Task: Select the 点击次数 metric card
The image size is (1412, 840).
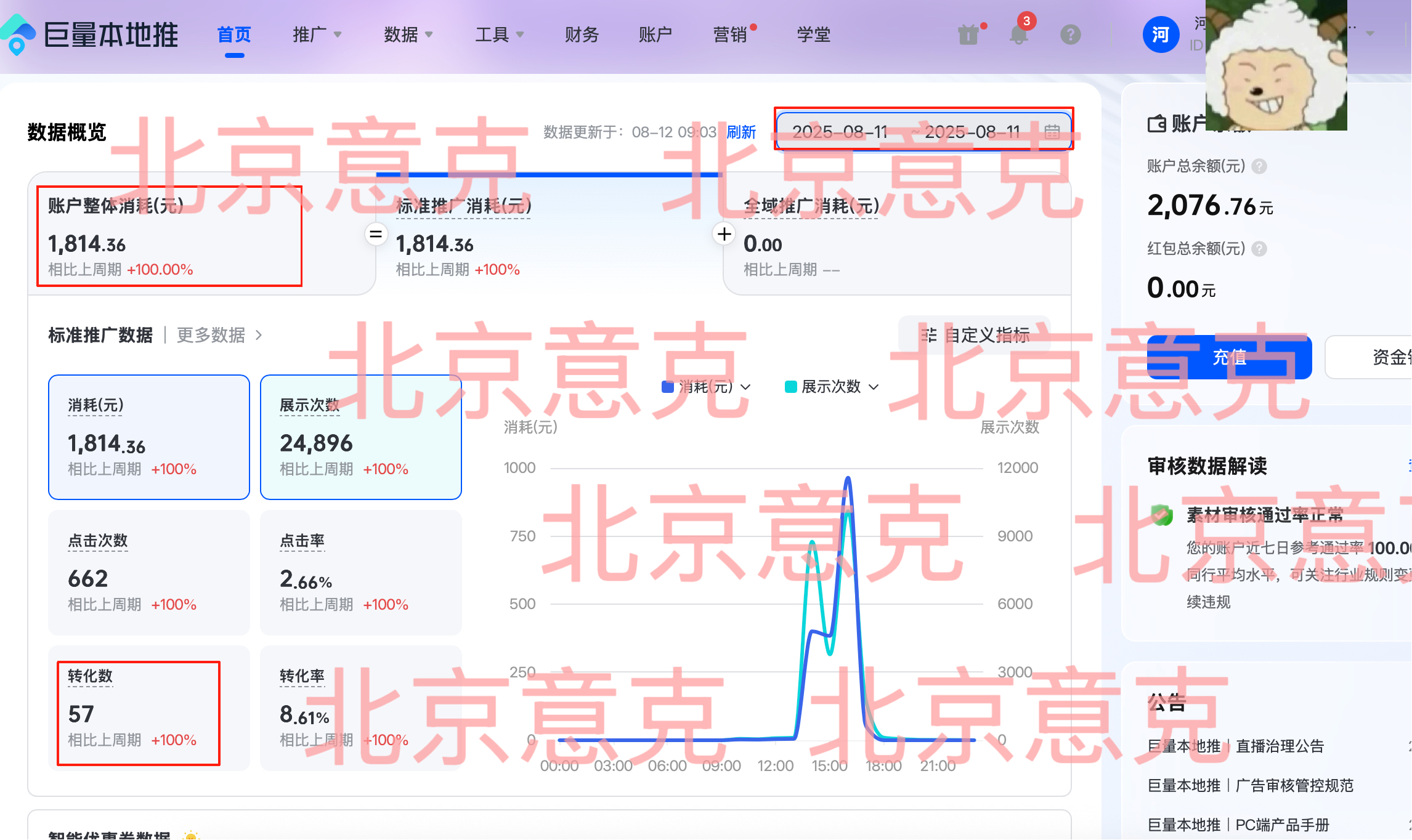Action: click(x=149, y=571)
